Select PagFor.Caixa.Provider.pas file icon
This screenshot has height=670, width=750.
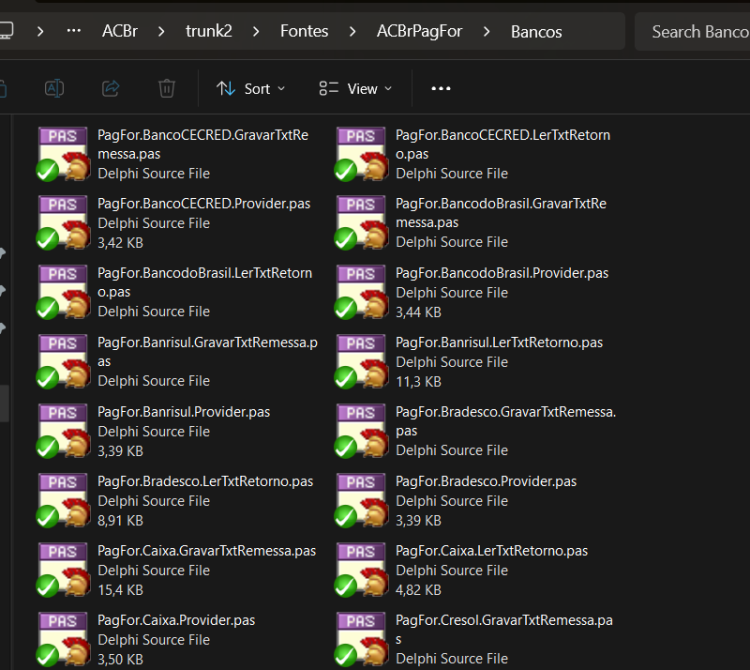(63, 639)
